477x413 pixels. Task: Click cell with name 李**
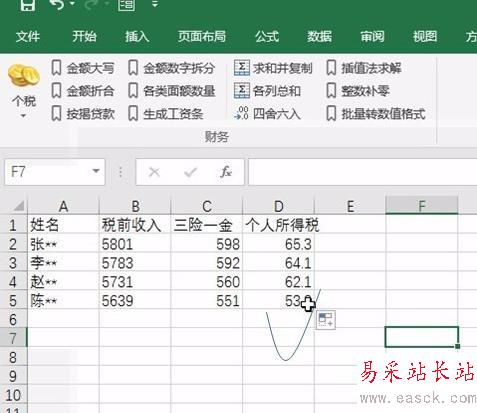(63, 263)
